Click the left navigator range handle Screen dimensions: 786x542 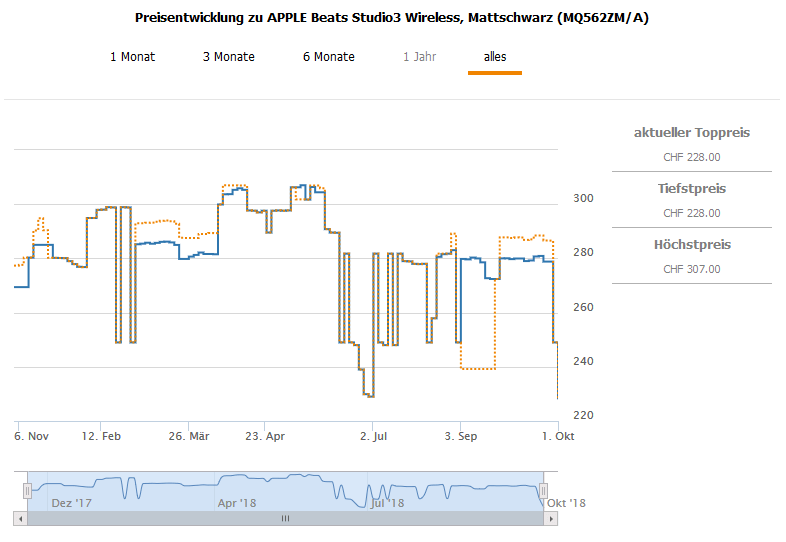[27, 490]
